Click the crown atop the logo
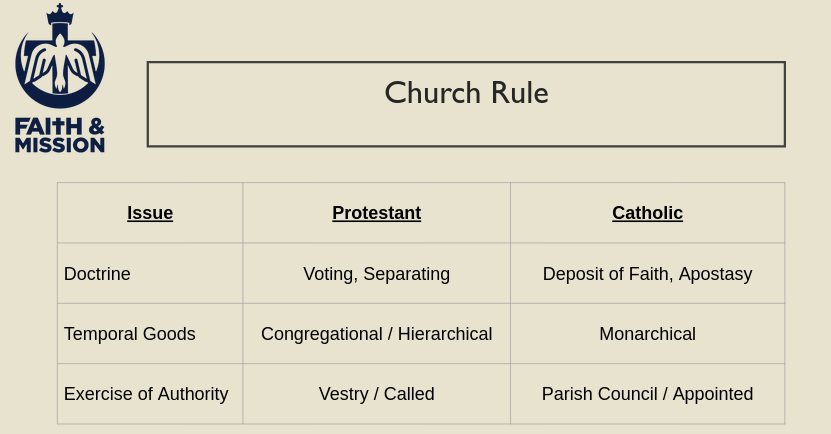Image resolution: width=831 pixels, height=434 pixels. (60, 15)
